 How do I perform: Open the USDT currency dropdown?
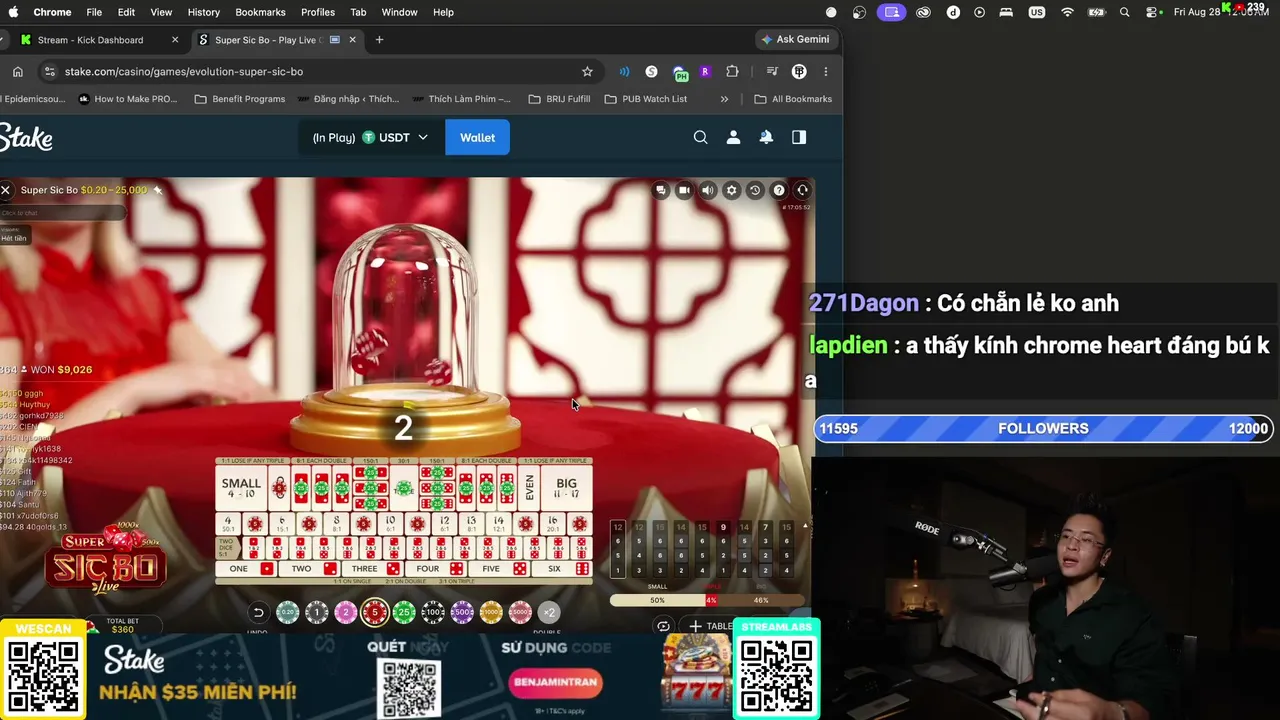pos(396,138)
